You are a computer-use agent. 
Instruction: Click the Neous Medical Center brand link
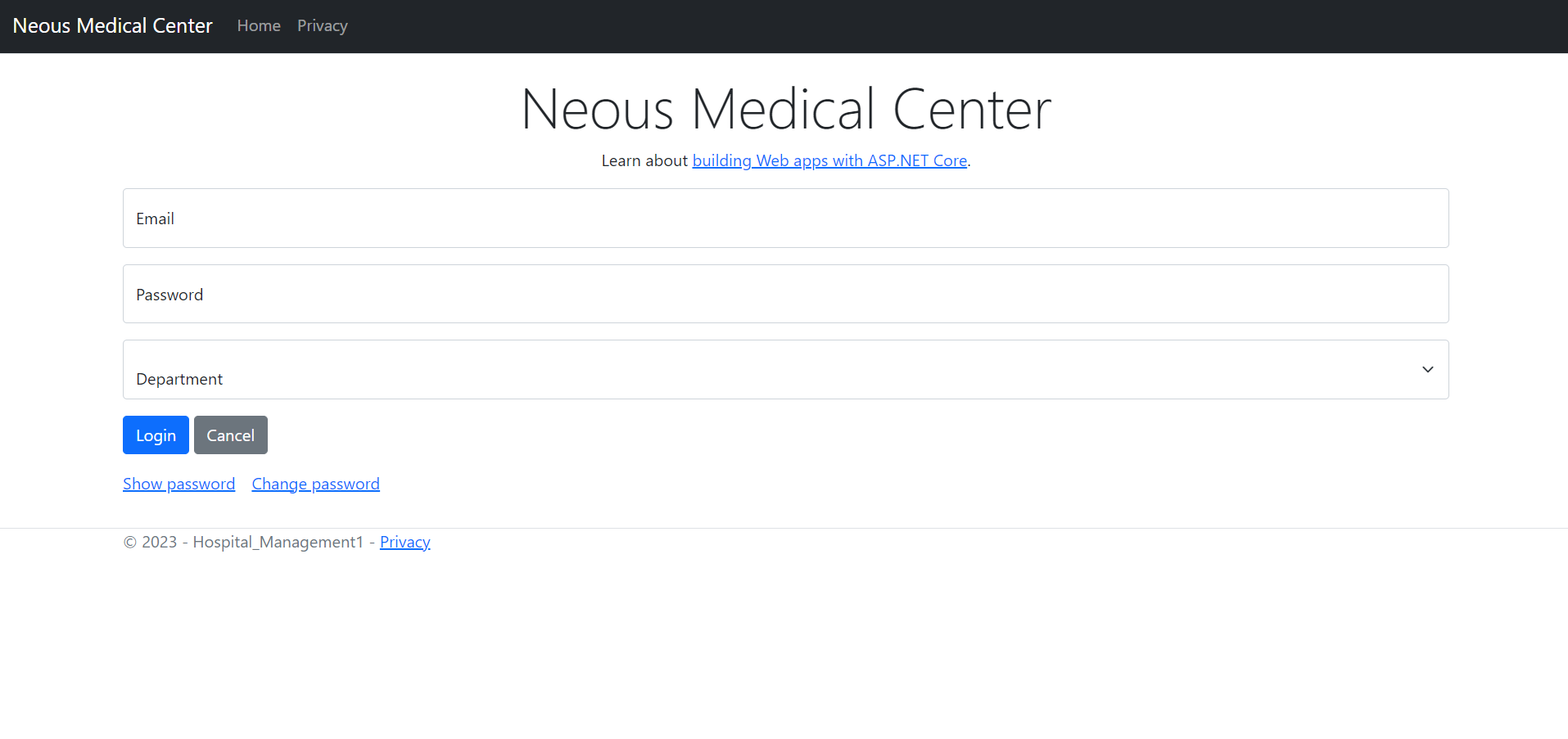pyautogui.click(x=112, y=25)
